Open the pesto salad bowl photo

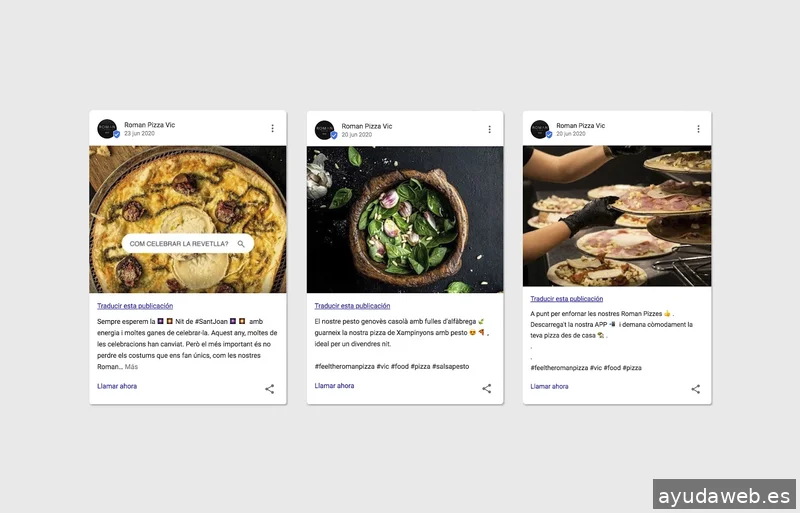(x=405, y=219)
